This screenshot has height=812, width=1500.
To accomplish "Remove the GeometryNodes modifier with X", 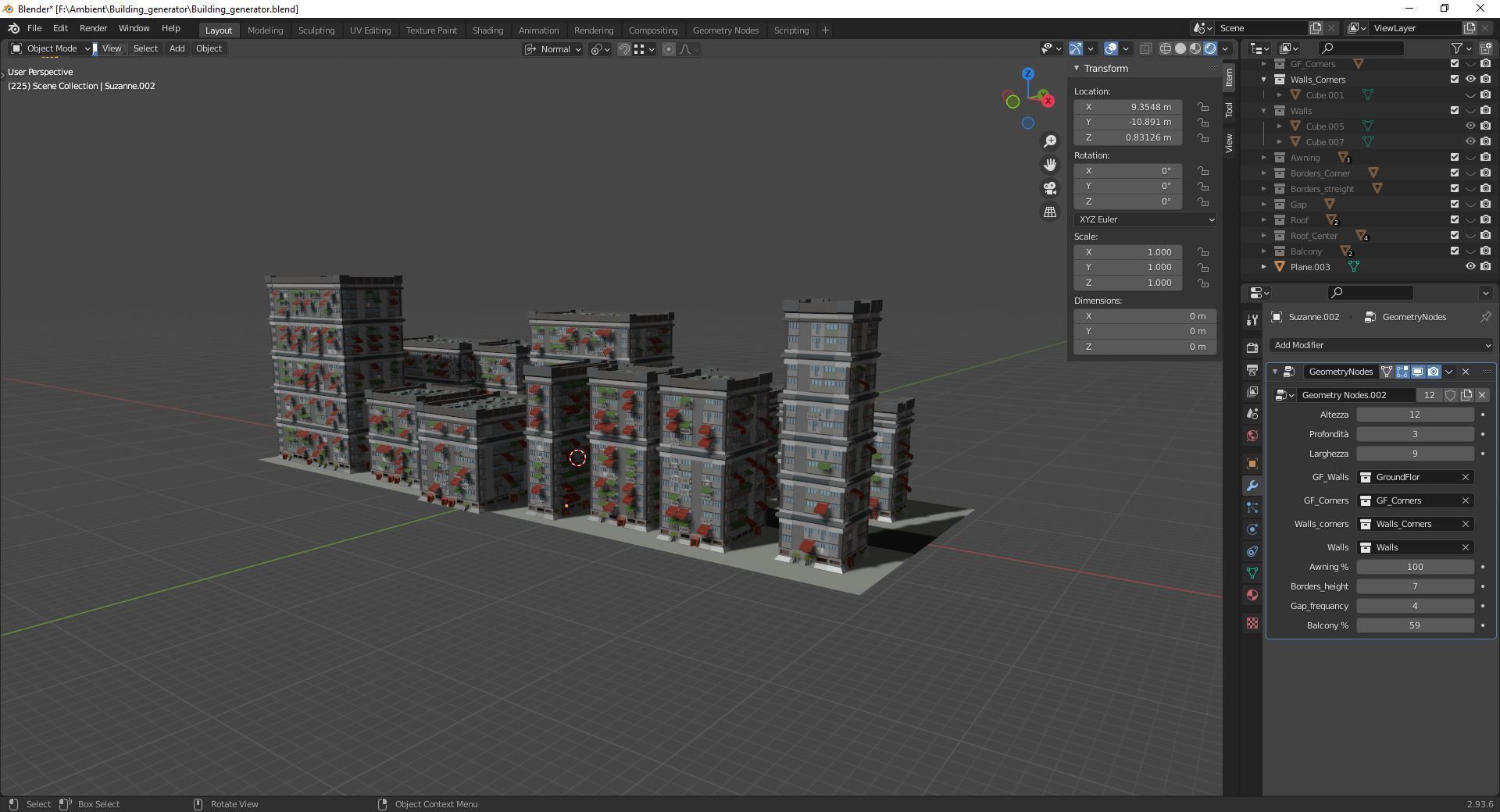I will click(x=1466, y=372).
